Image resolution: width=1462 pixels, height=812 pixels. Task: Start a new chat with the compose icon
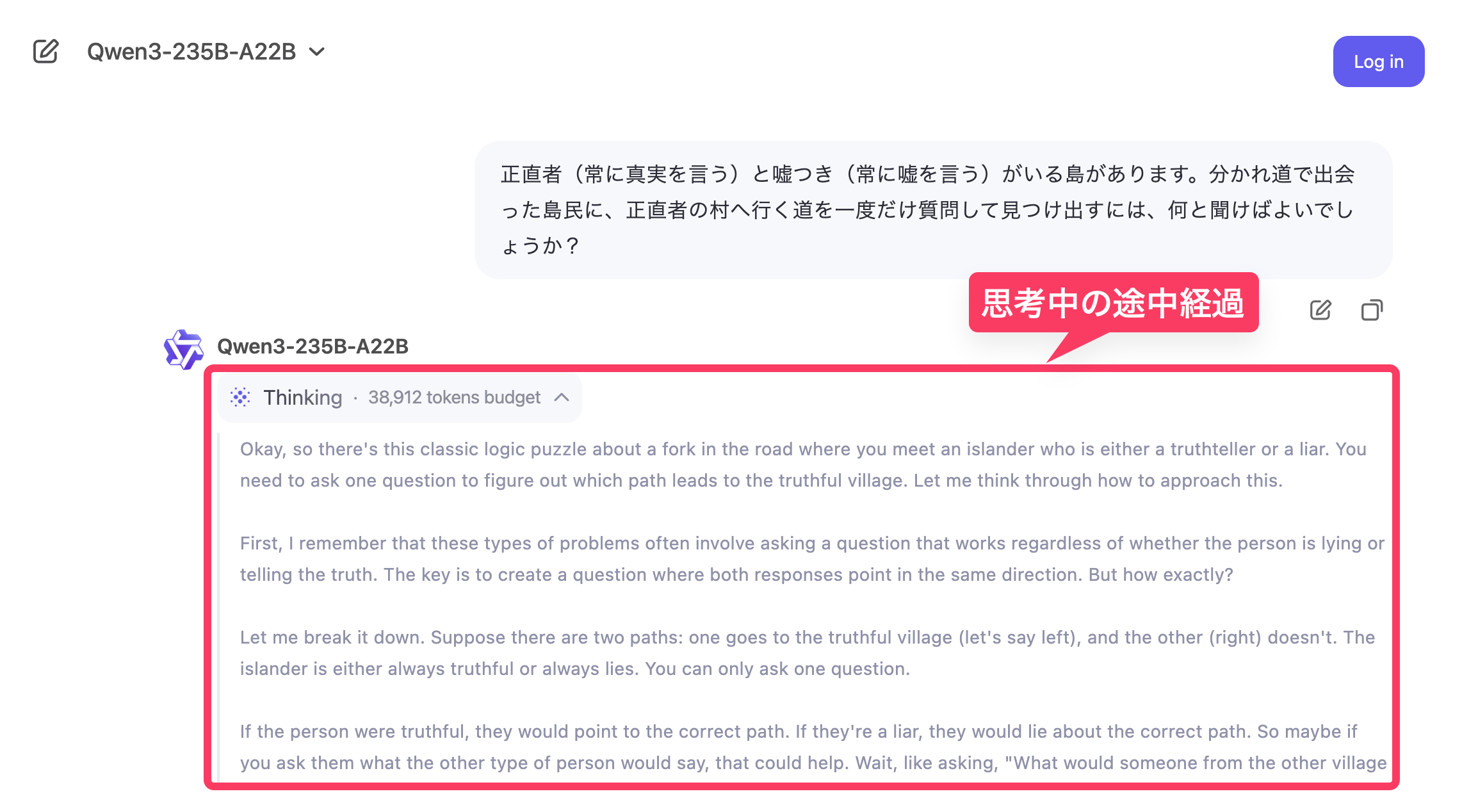pyautogui.click(x=46, y=51)
